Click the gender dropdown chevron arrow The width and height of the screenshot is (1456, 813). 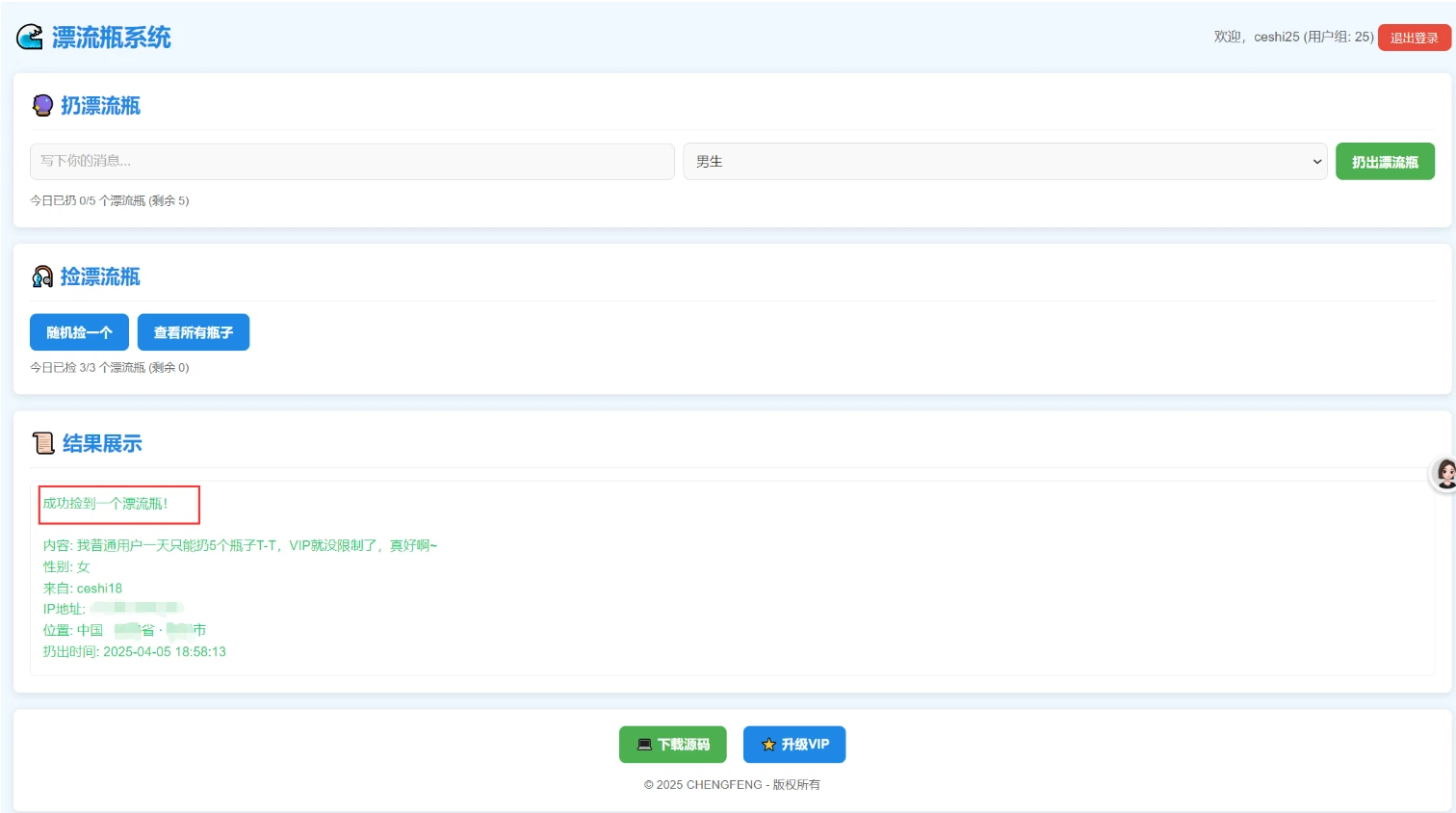coord(1316,162)
